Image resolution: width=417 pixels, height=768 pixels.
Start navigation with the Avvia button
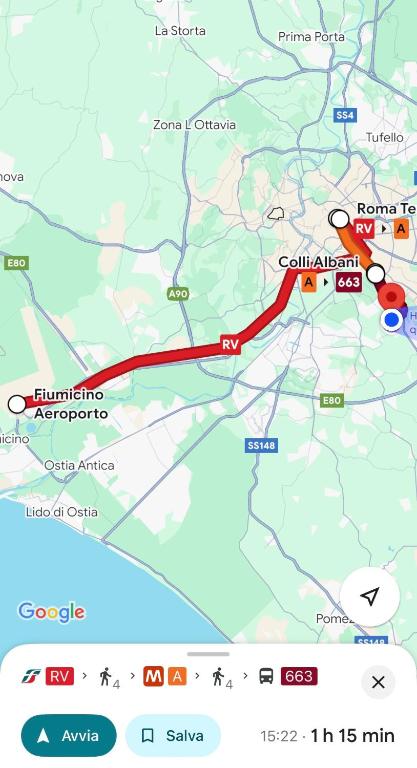click(x=69, y=736)
